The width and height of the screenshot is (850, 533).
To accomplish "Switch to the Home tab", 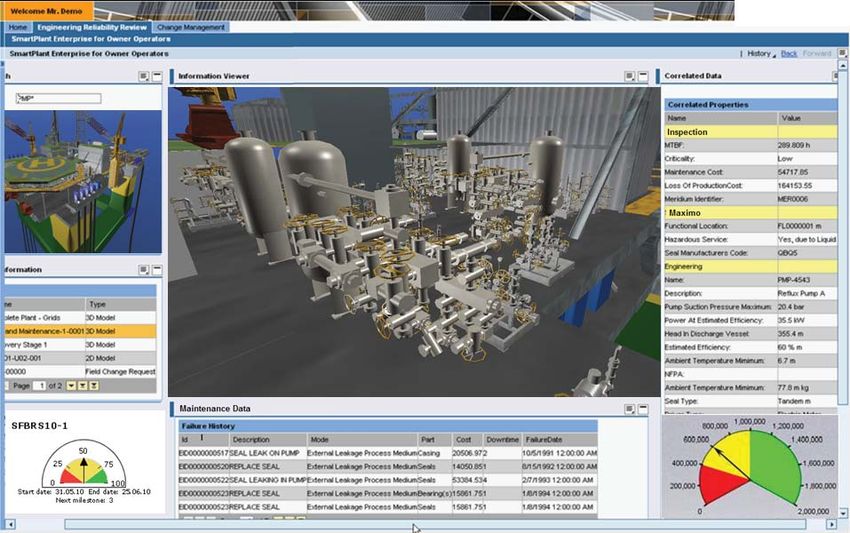I will (x=17, y=27).
